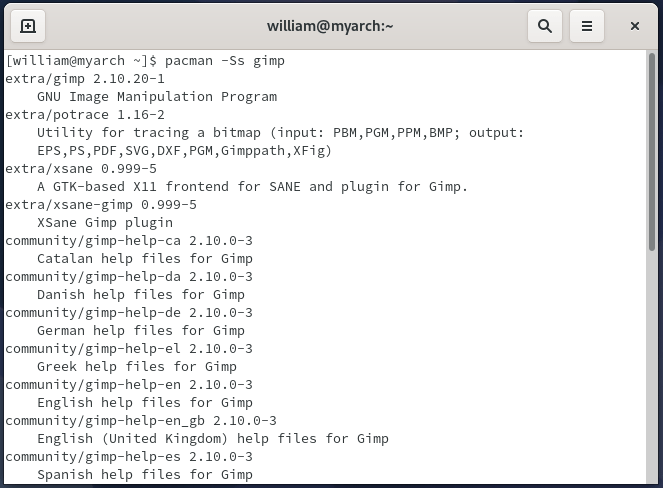Select the line extra/xsane 0.999-5
Image resolution: width=663 pixels, height=488 pixels.
(x=81, y=169)
